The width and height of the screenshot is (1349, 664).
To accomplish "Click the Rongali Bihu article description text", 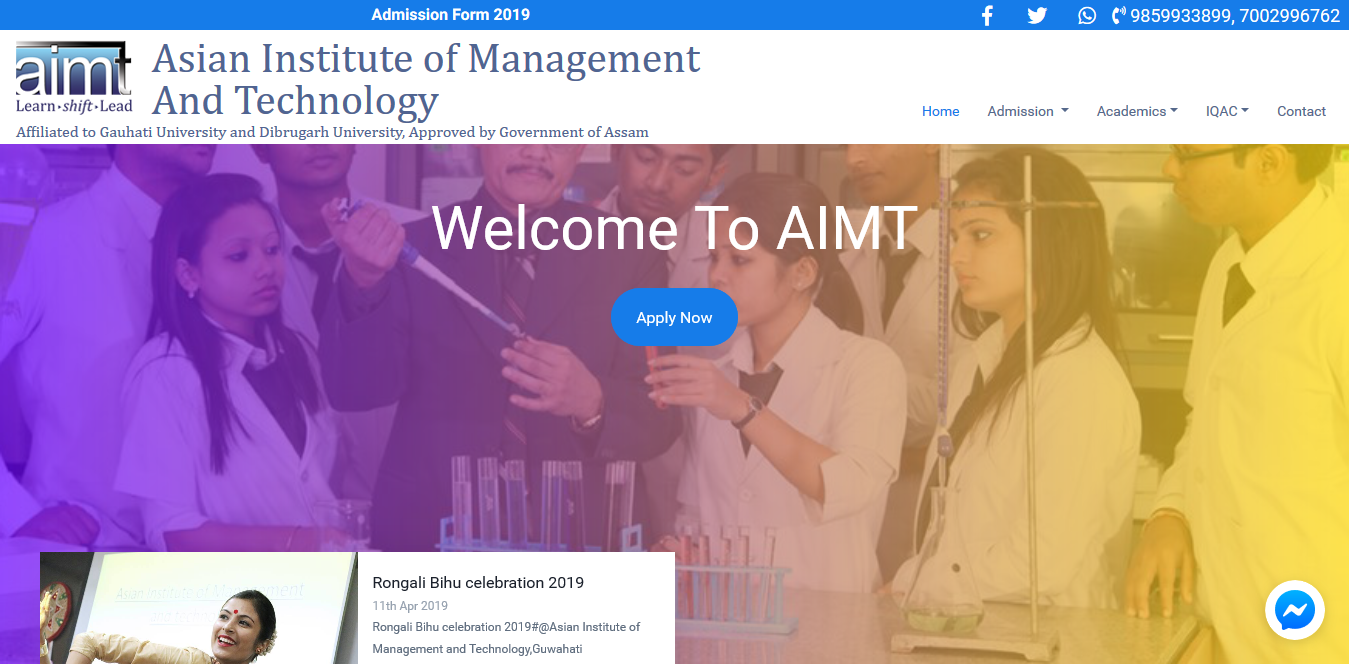I will [506, 638].
